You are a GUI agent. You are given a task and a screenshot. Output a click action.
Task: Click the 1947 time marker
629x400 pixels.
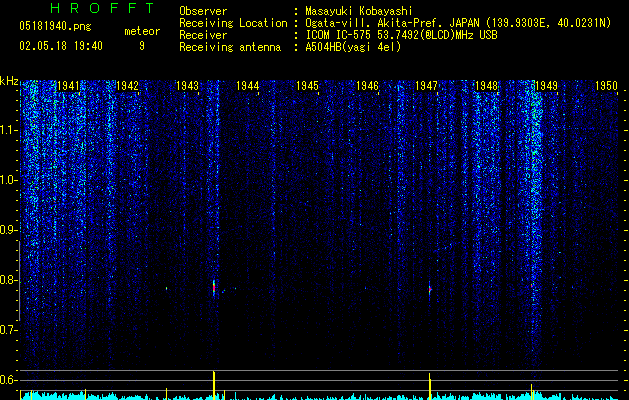(426, 85)
